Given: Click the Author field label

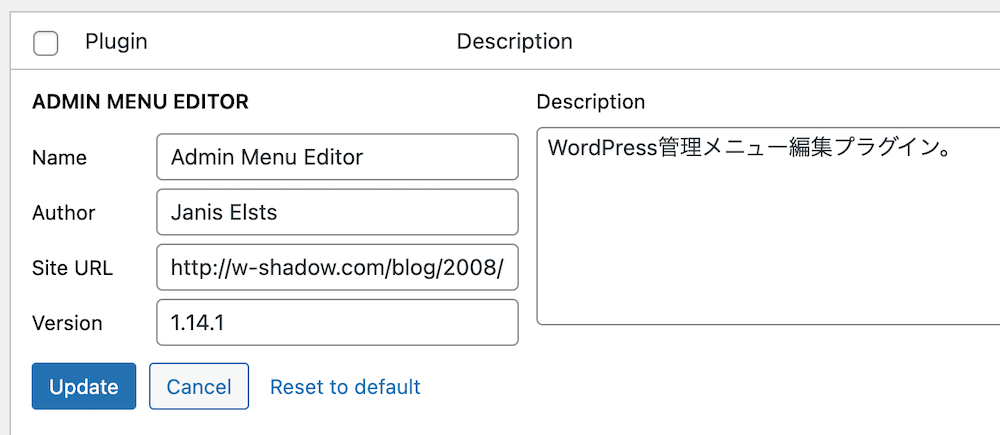Looking at the screenshot, I should click(64, 213).
